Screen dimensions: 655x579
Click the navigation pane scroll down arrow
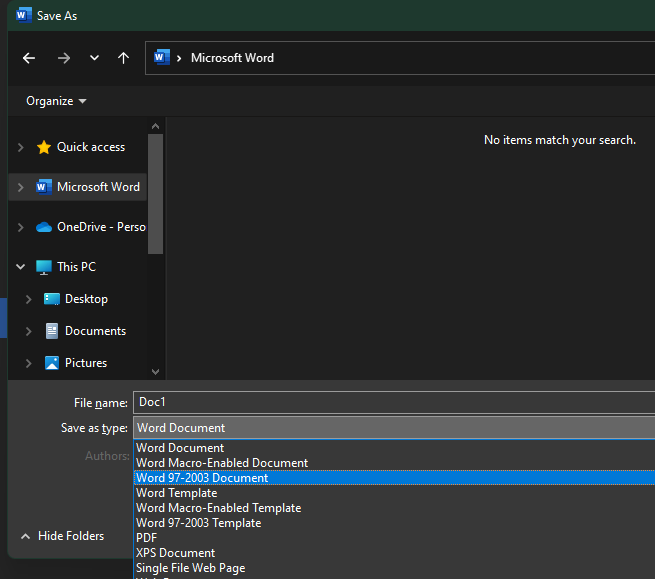point(155,371)
